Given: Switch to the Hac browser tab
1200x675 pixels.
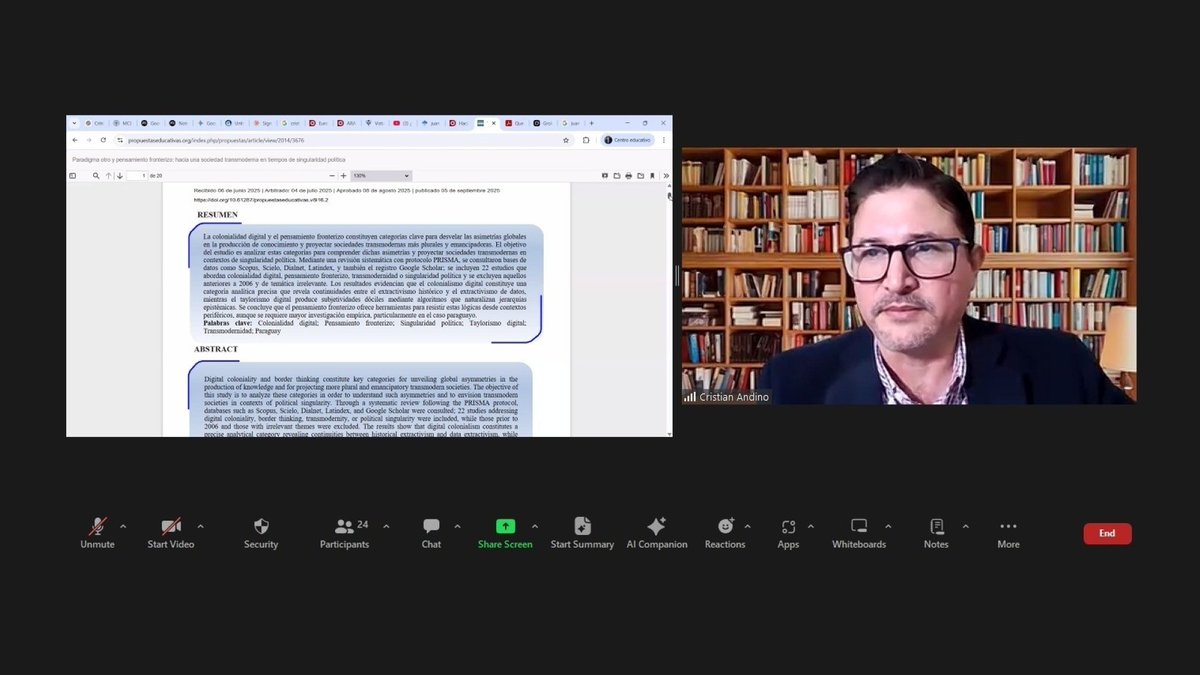Looking at the screenshot, I should [458, 123].
